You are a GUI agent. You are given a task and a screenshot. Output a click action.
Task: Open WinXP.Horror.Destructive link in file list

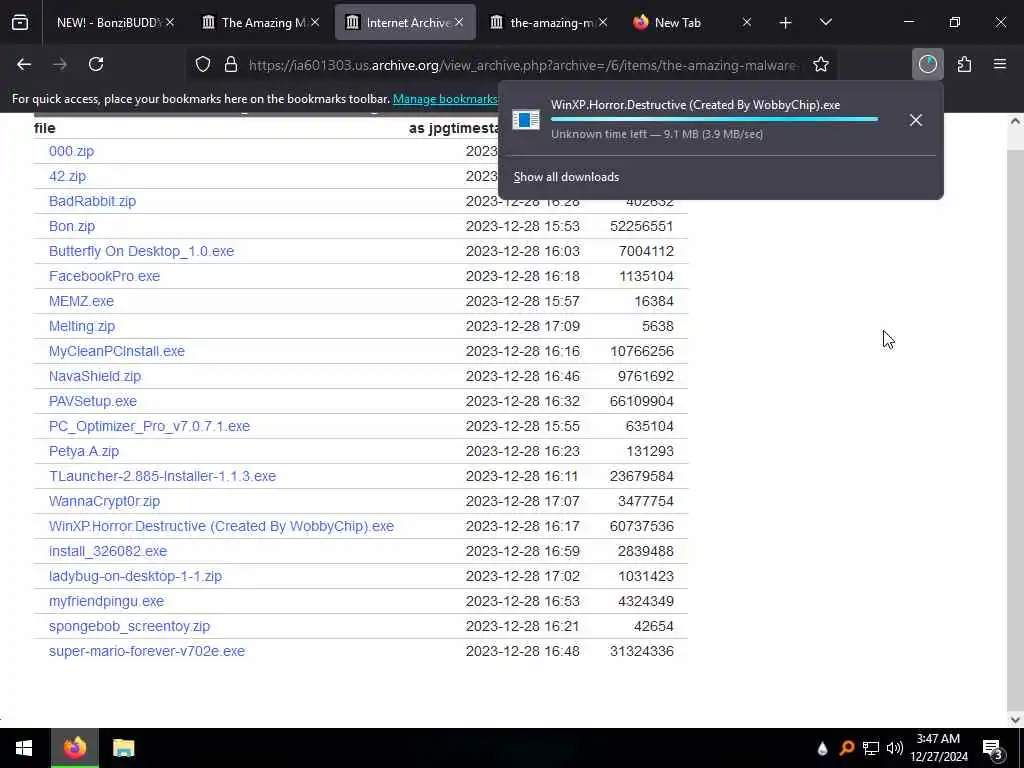221,526
